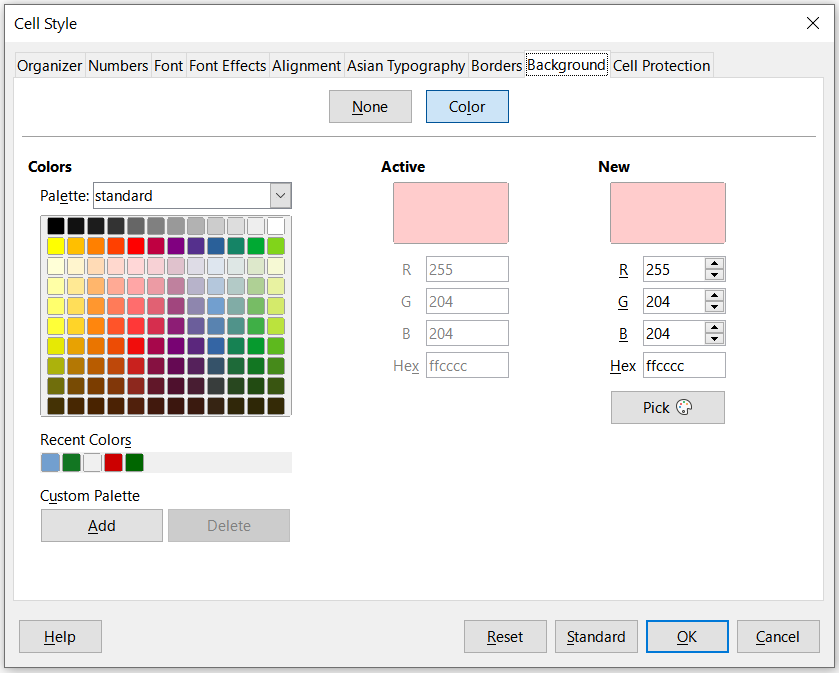Click the New G input field
839x673 pixels.
pyautogui.click(x=674, y=301)
